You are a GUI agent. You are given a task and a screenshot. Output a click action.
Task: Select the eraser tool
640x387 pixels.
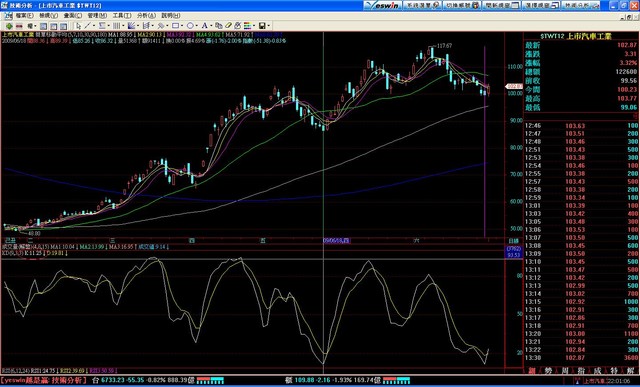pos(229,26)
